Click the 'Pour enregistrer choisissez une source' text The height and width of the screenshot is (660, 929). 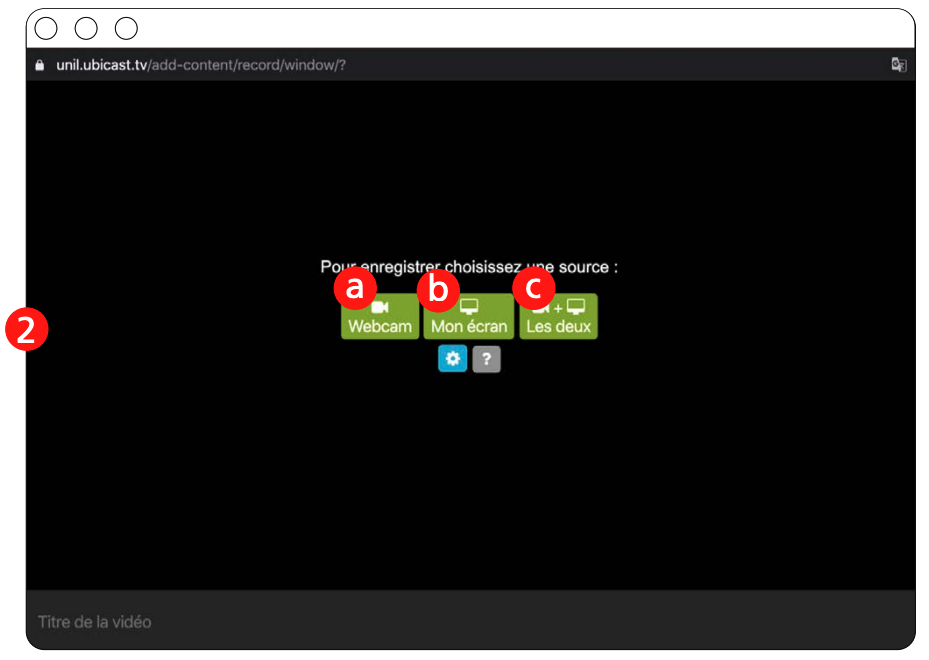click(x=469, y=267)
